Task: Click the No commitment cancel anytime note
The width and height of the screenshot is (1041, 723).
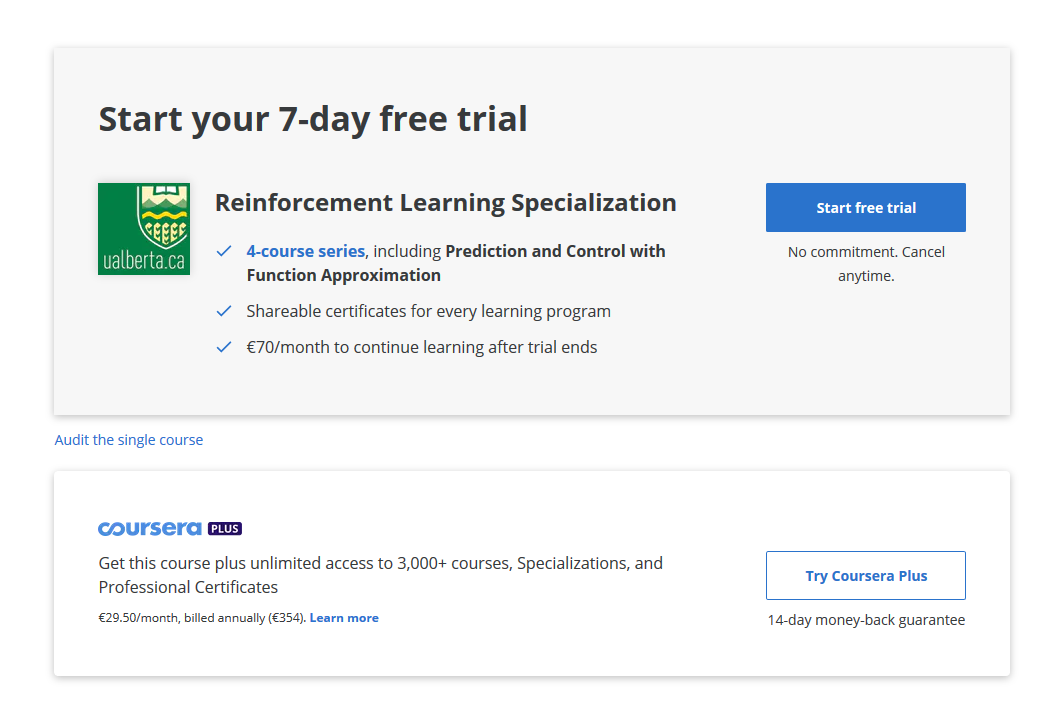Action: (x=865, y=264)
